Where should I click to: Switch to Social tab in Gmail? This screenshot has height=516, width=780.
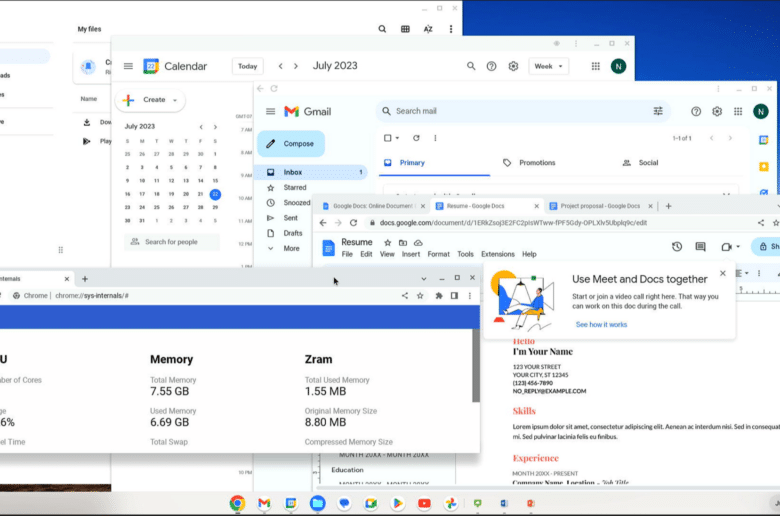tap(641, 163)
